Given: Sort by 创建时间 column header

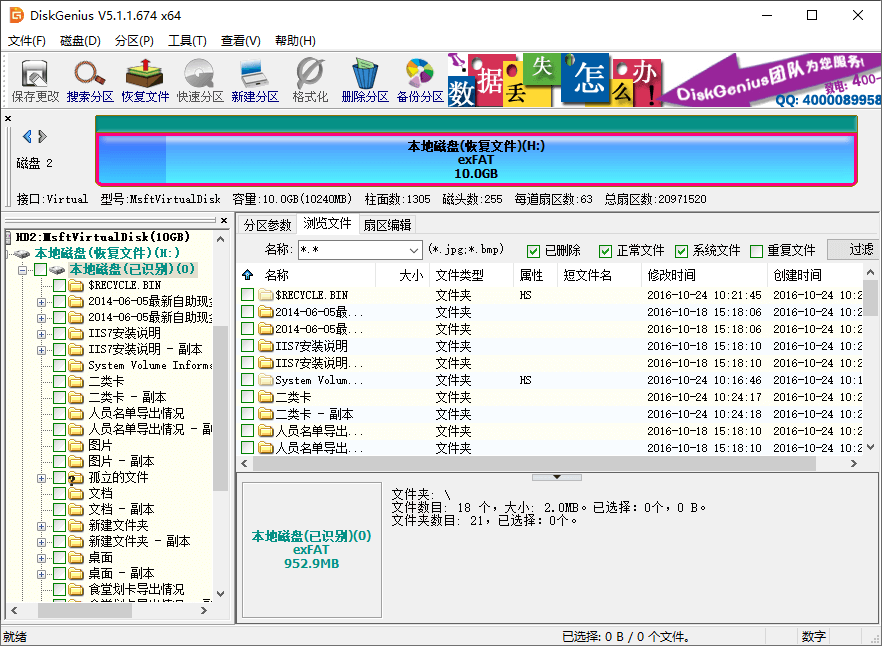Looking at the screenshot, I should point(814,275).
